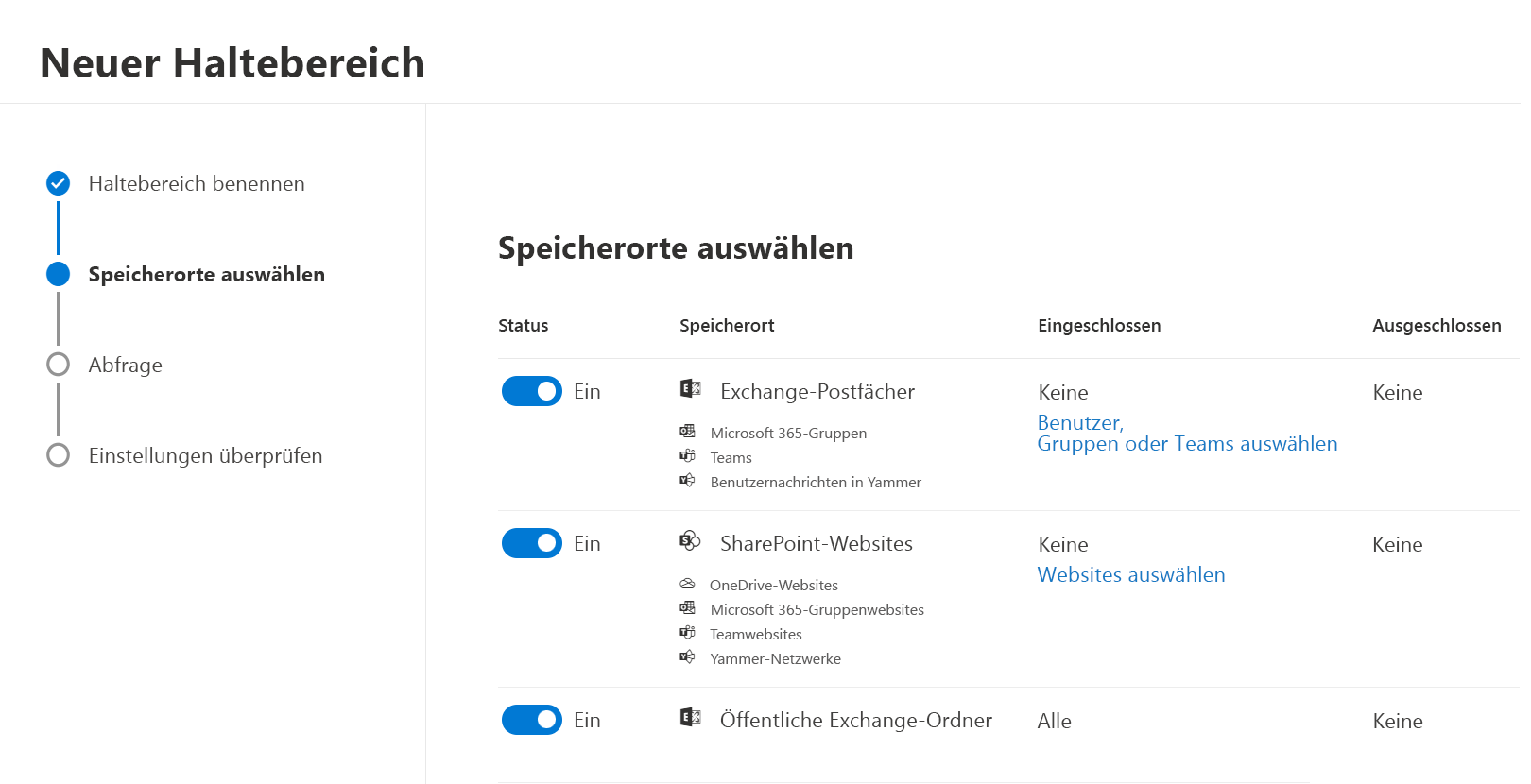
Task: Disable the Öffentliche Exchange-Ordner toggle
Action: (x=532, y=720)
